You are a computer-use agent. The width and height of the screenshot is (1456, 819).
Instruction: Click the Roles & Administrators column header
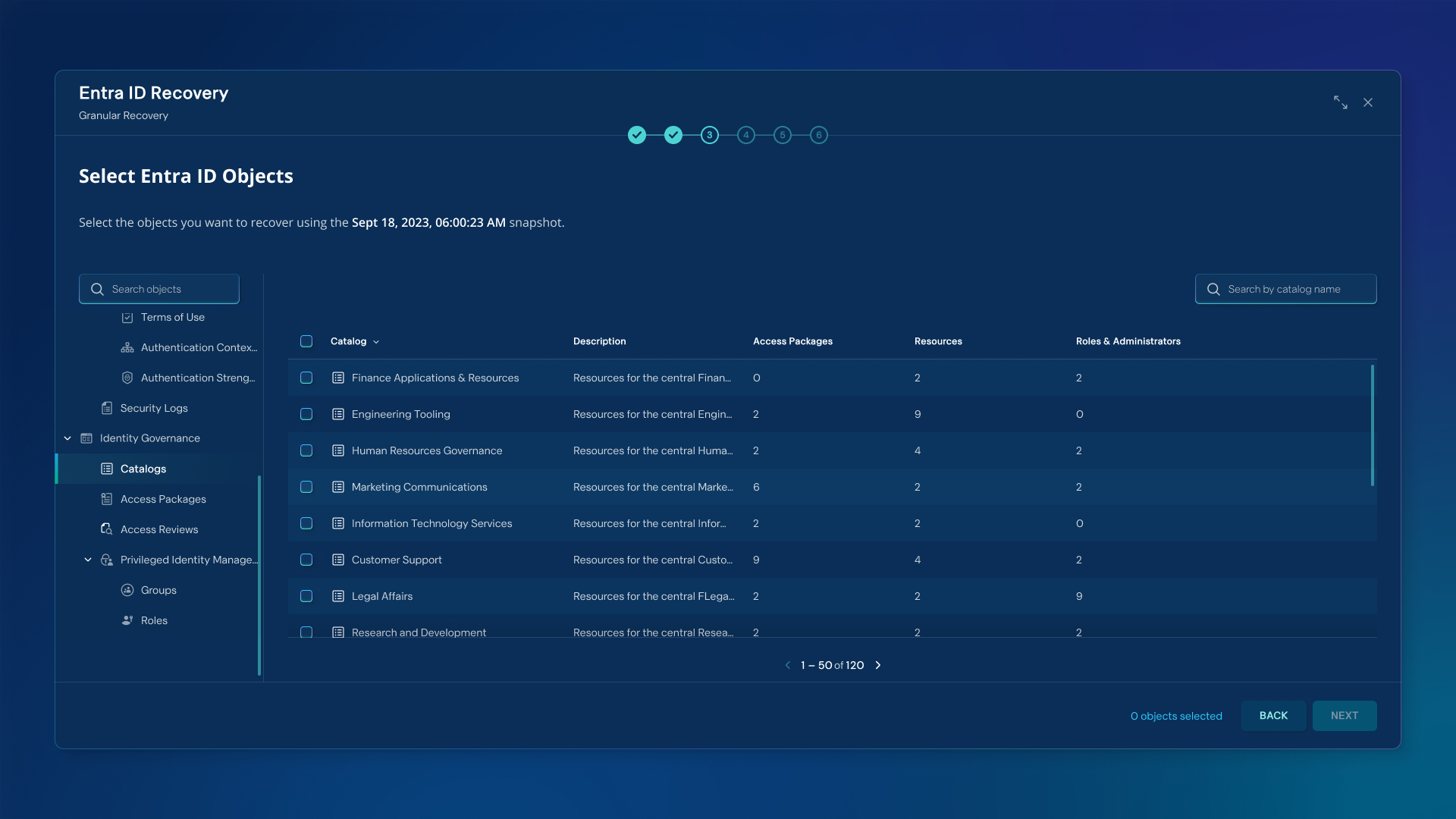[1128, 342]
